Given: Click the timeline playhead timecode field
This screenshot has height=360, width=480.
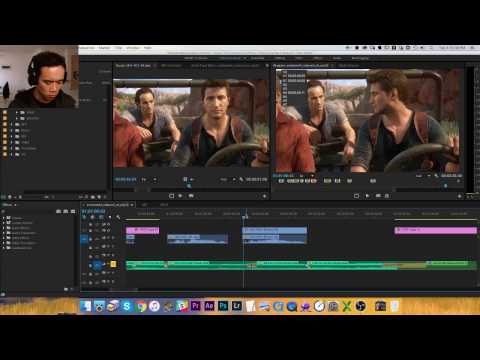Looking at the screenshot, I should pyautogui.click(x=94, y=211).
